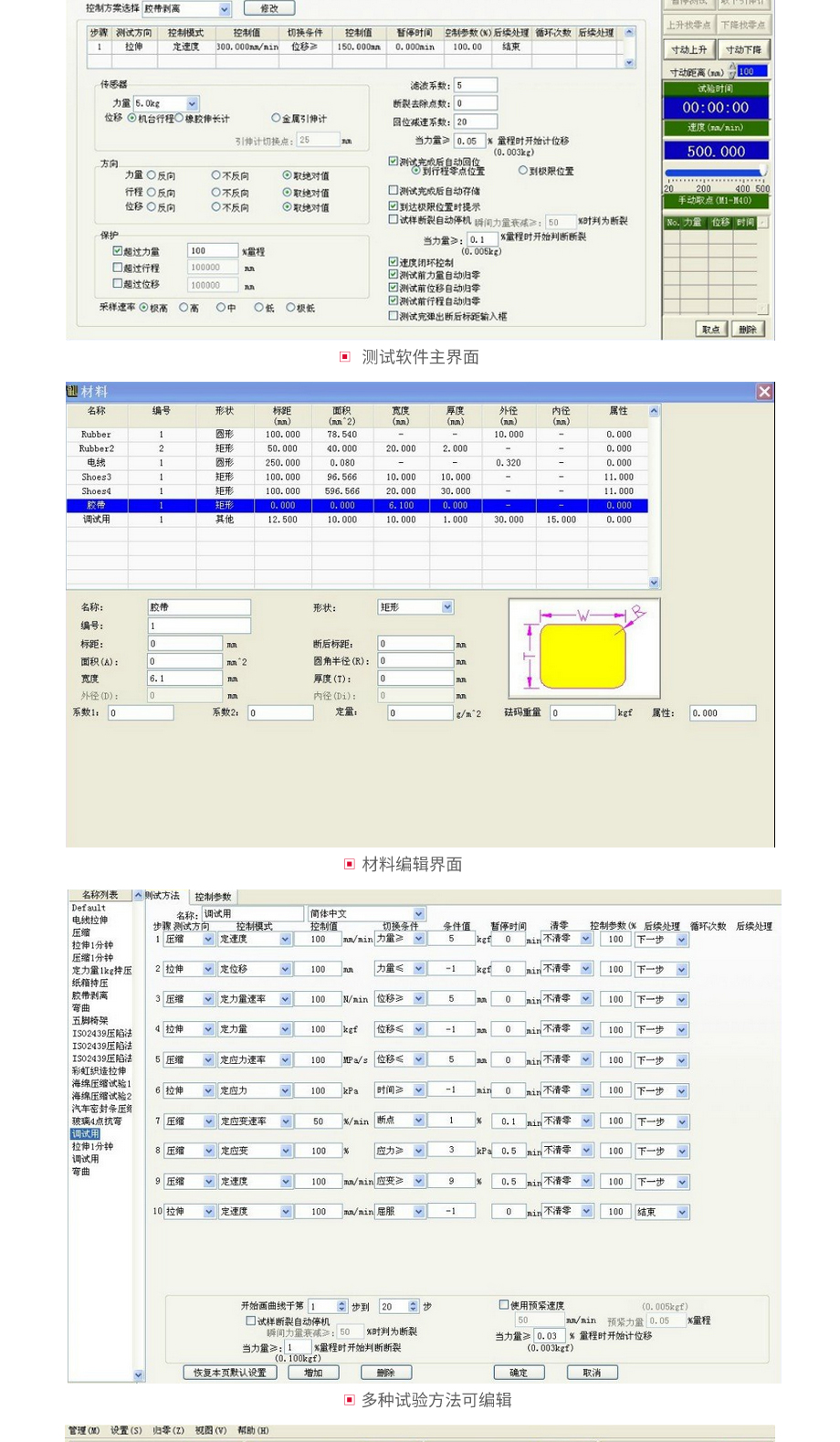Toggle the 超过行程 protection checkbox
Viewport: 840px width, 1442px height.
[118, 268]
